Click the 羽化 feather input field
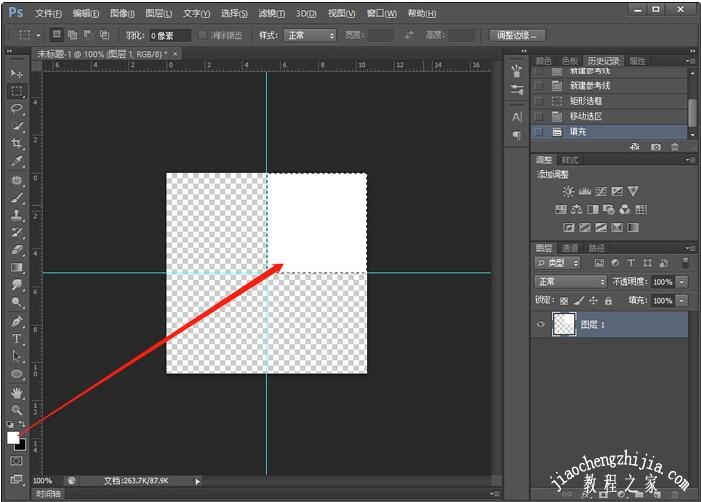The width and height of the screenshot is (701, 502). click(x=170, y=35)
